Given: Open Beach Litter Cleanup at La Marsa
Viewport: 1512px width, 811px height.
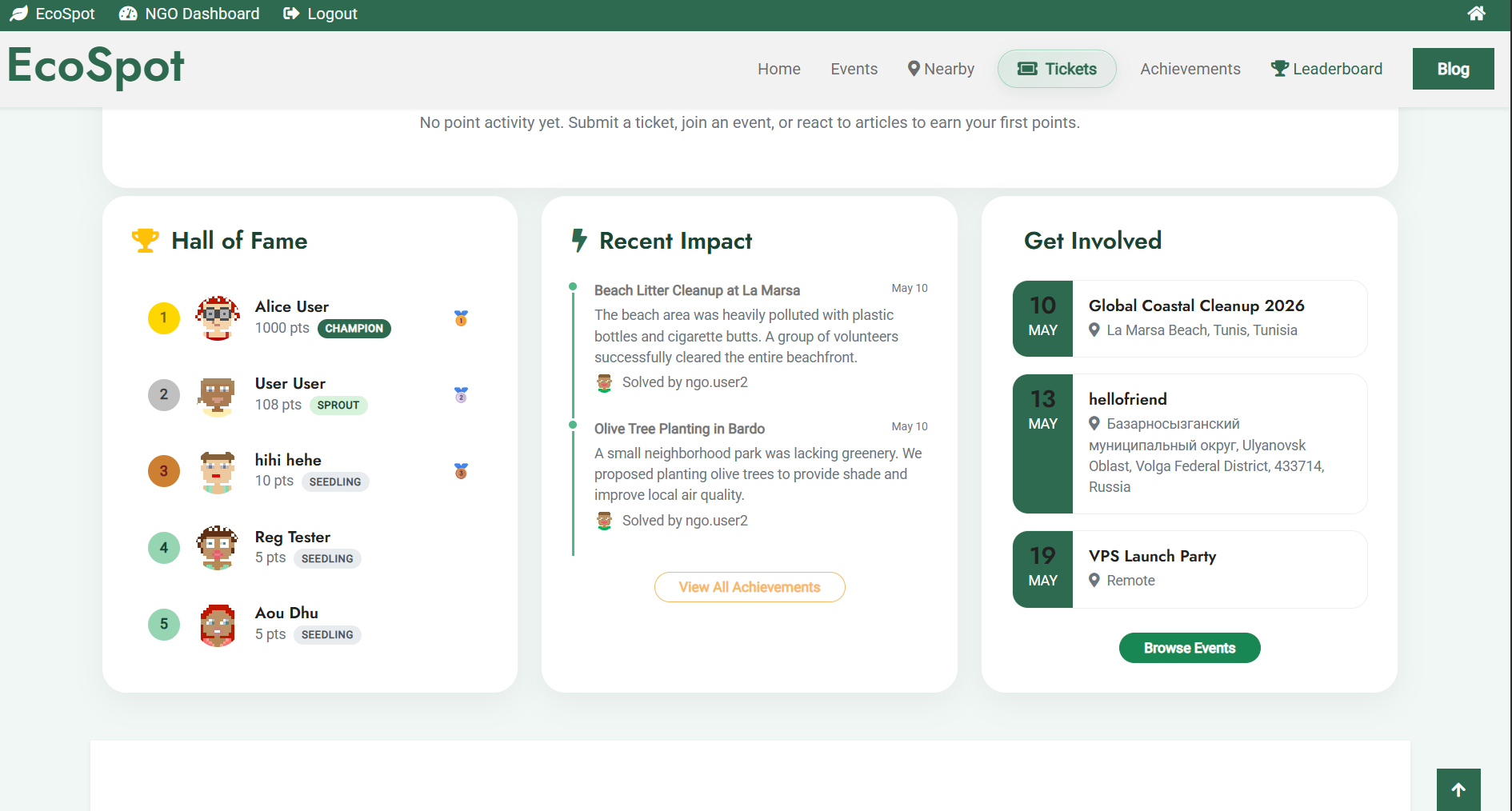Looking at the screenshot, I should click(x=697, y=290).
